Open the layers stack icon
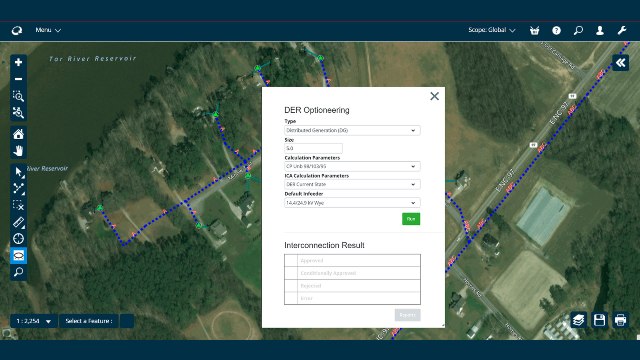This screenshot has width=640, height=360. point(578,320)
